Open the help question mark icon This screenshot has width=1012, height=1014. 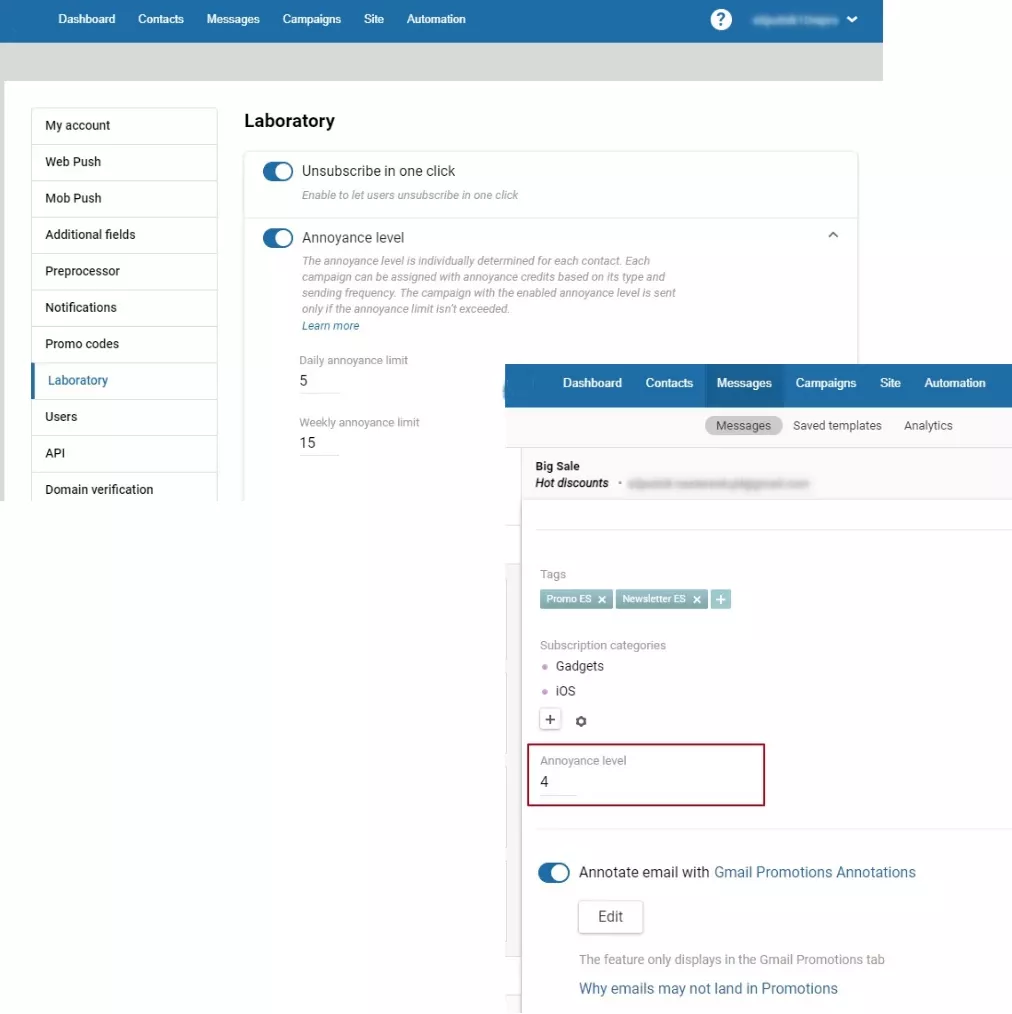click(720, 19)
